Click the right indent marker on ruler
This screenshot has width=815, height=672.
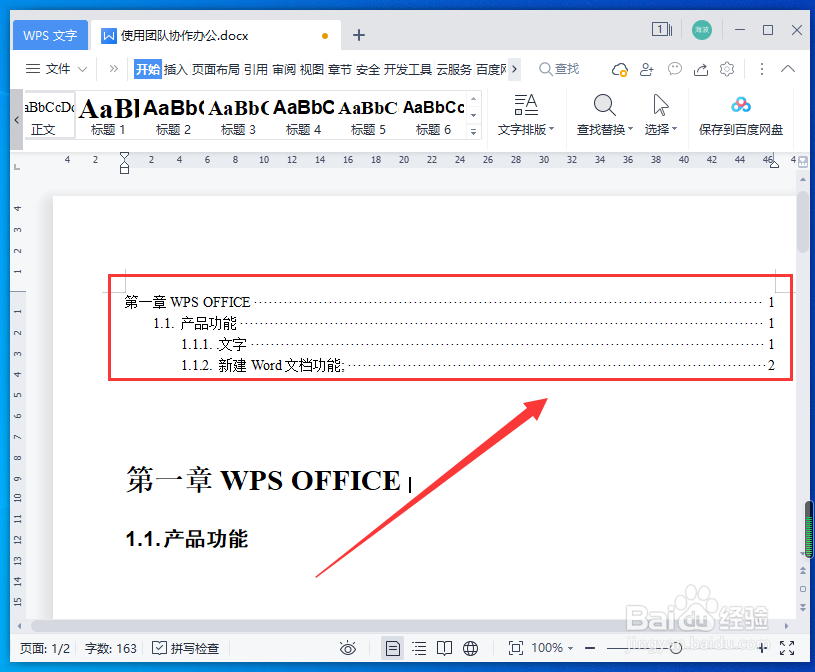(x=774, y=164)
